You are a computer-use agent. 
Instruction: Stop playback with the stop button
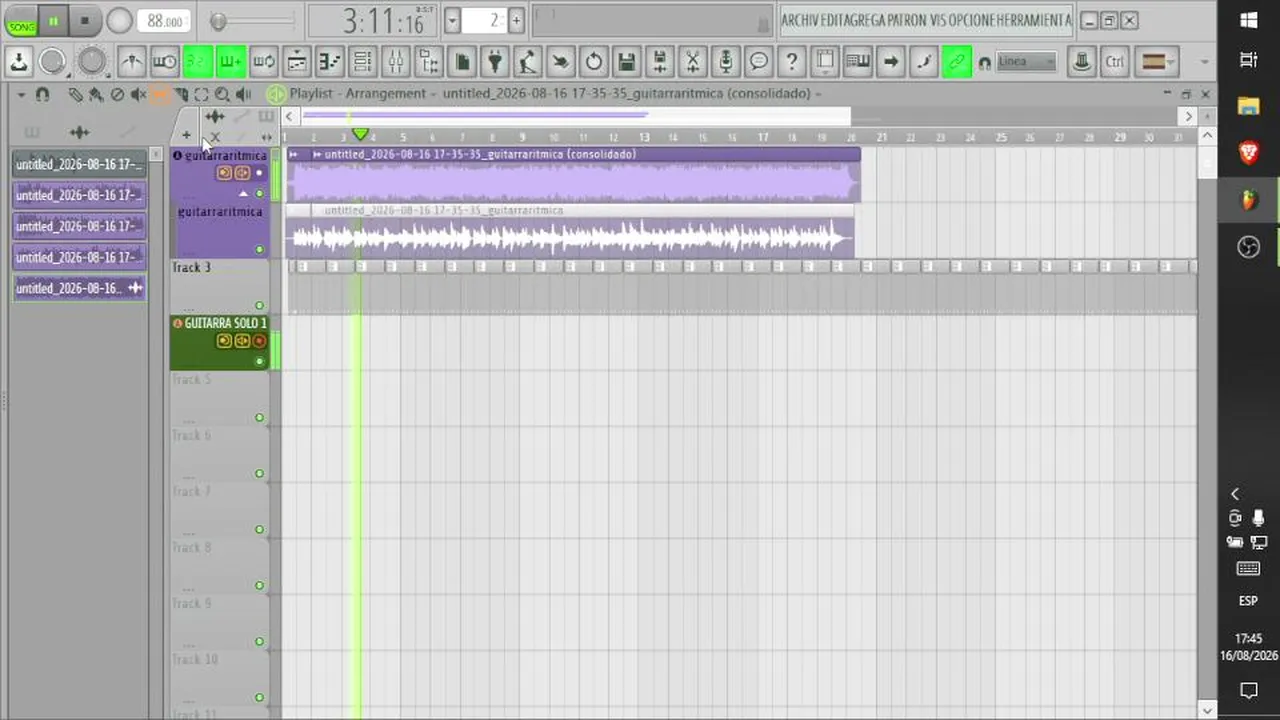tap(85, 21)
